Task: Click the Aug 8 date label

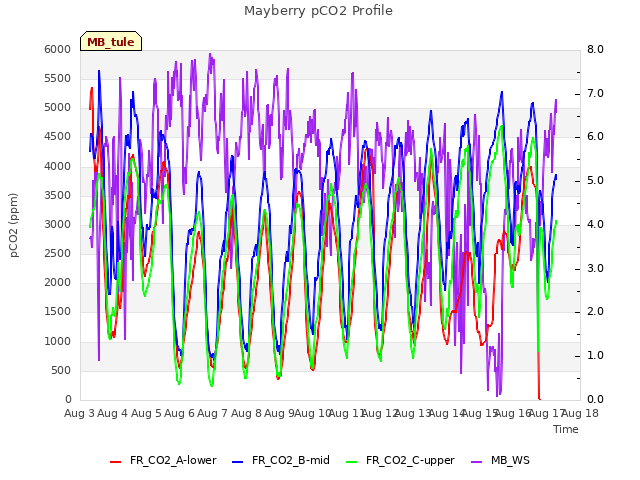Action: (x=246, y=413)
